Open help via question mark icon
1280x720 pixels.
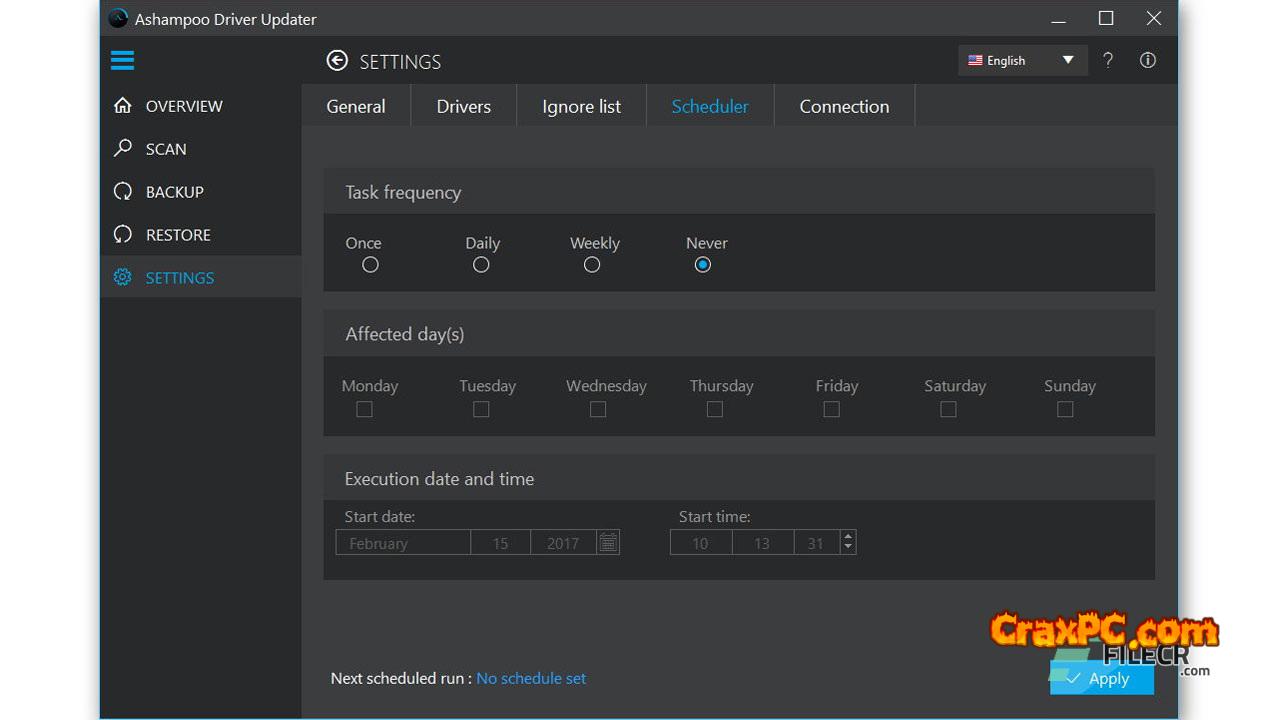pos(1108,60)
